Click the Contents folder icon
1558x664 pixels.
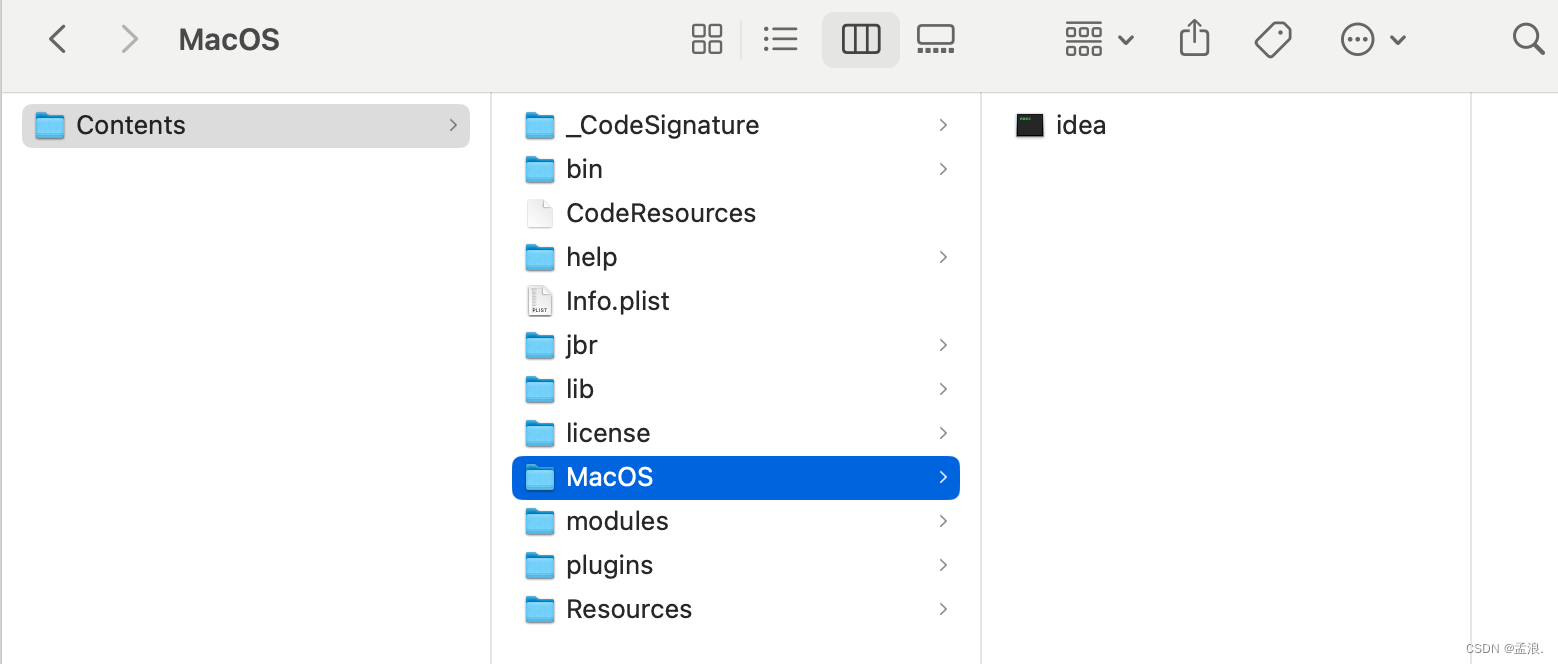(x=49, y=125)
